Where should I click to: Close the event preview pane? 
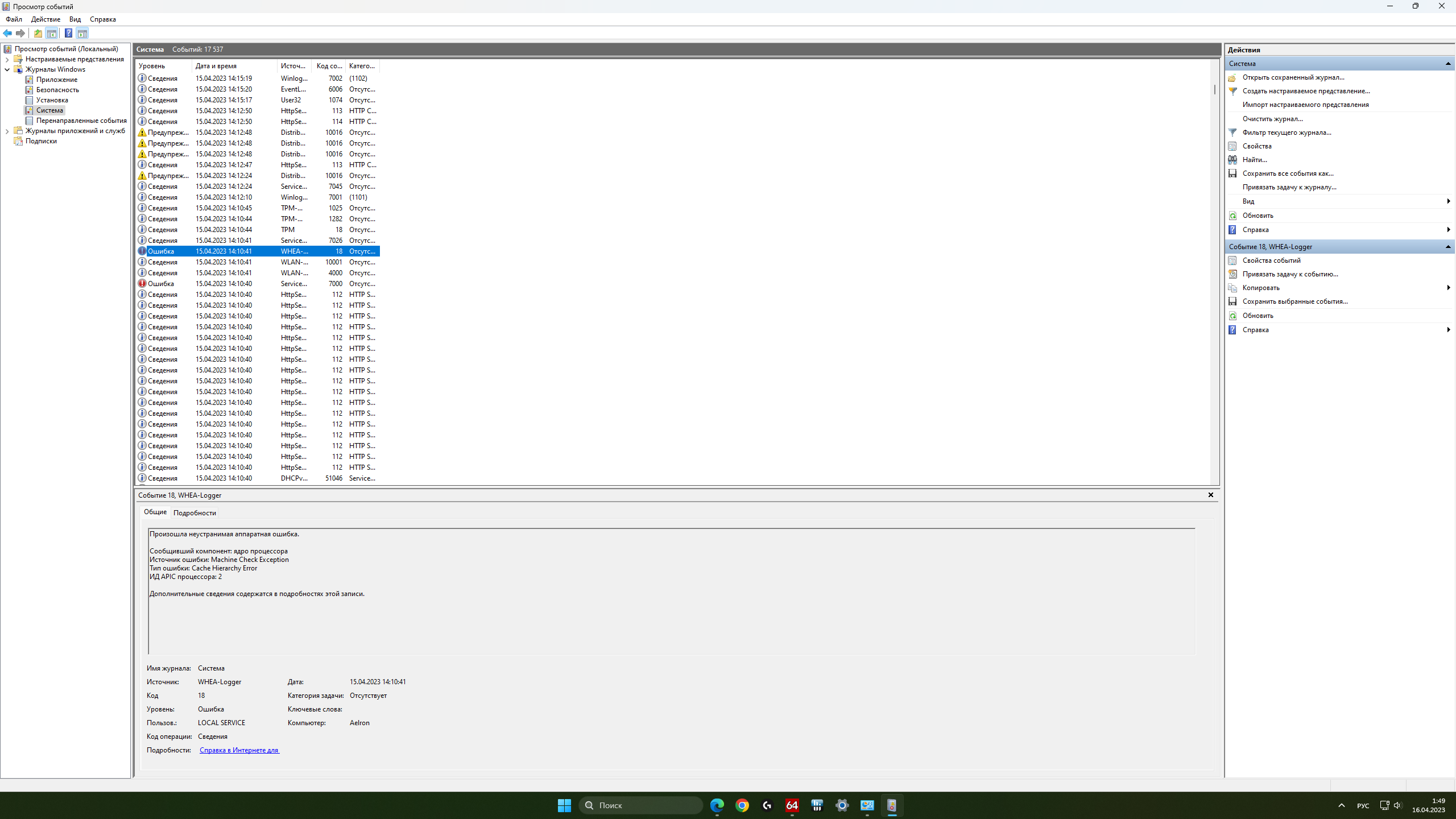coord(1210,495)
